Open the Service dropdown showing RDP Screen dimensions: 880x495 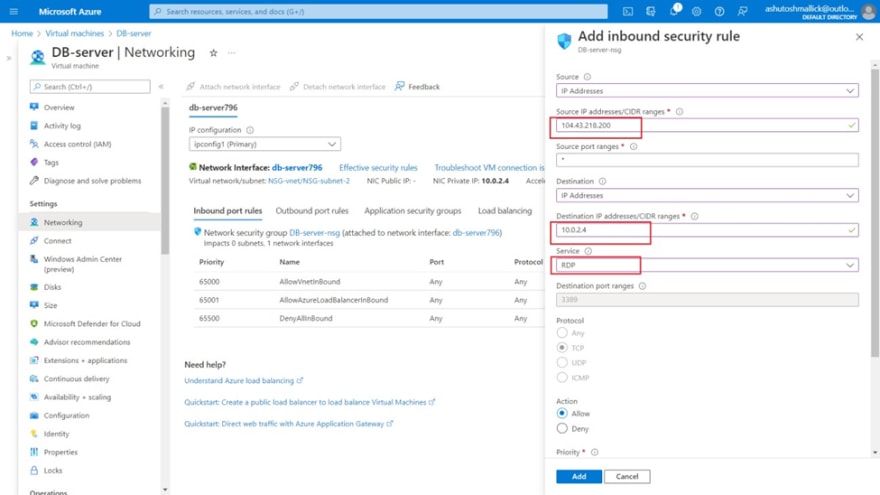[x=707, y=265]
